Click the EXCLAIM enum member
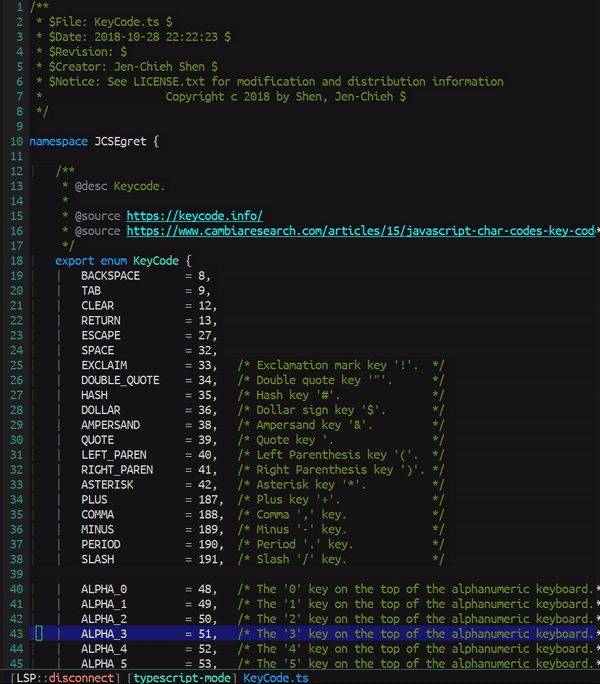The width and height of the screenshot is (600, 684). (x=104, y=365)
